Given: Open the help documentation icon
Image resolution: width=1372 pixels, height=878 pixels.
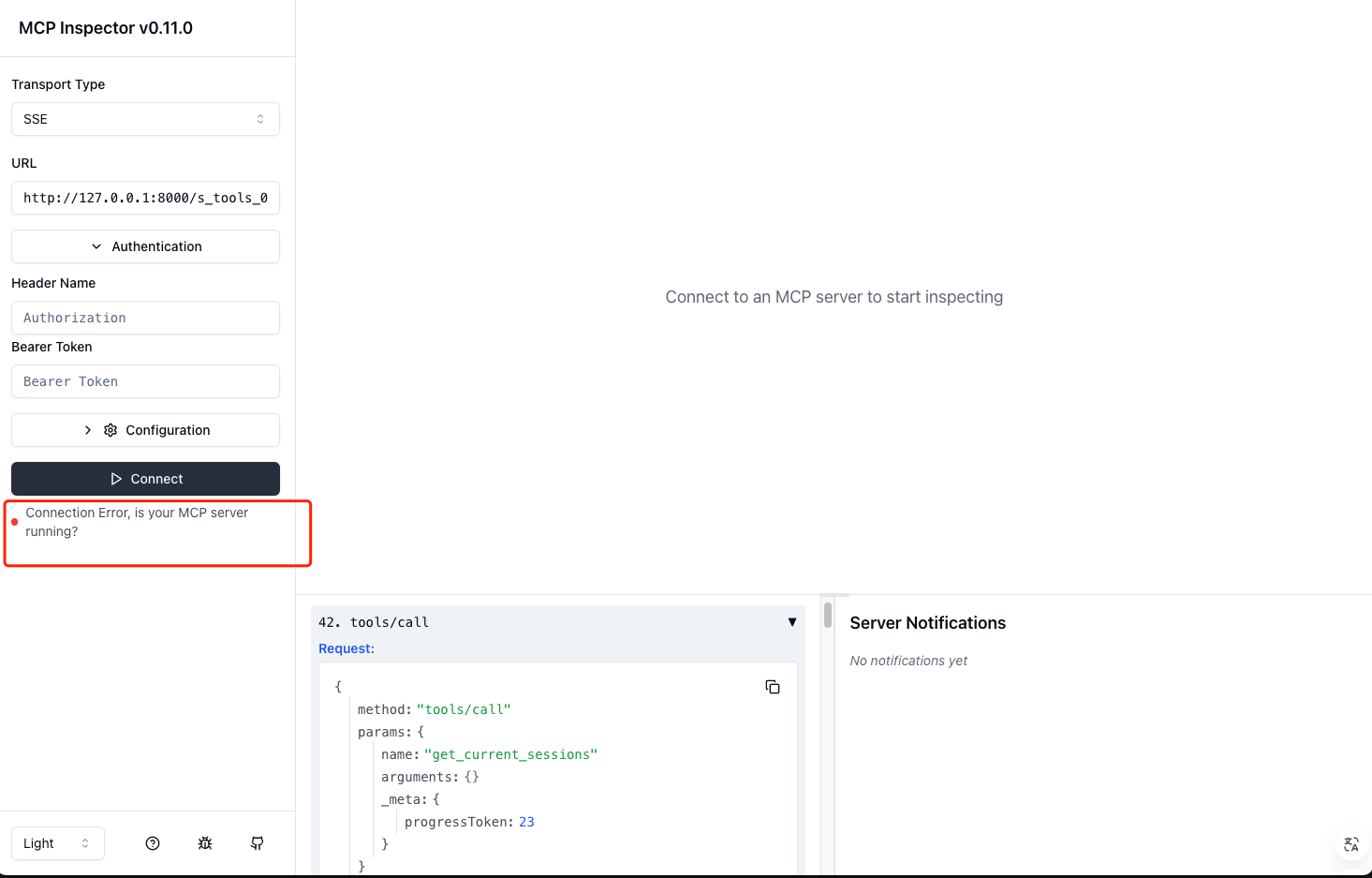Looking at the screenshot, I should (x=153, y=843).
